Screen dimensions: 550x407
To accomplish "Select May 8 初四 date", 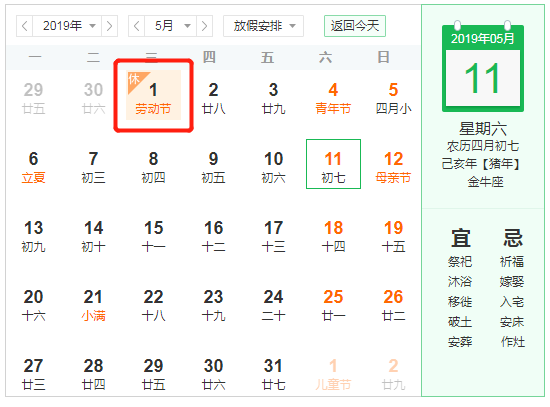I will click(153, 167).
